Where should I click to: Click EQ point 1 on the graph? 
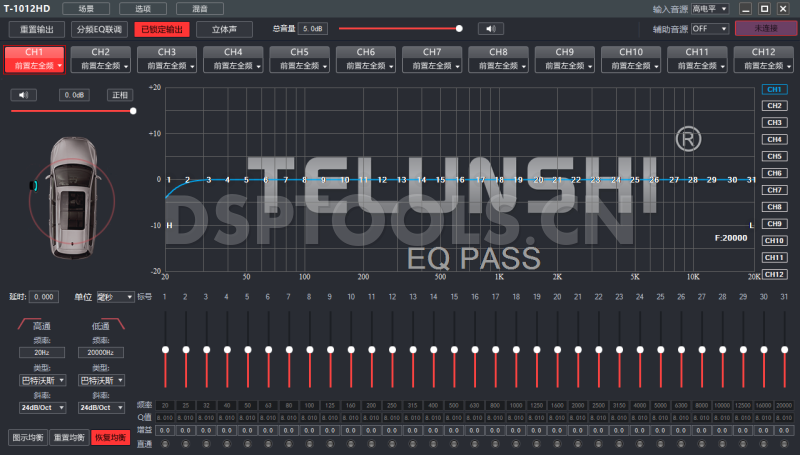click(169, 180)
